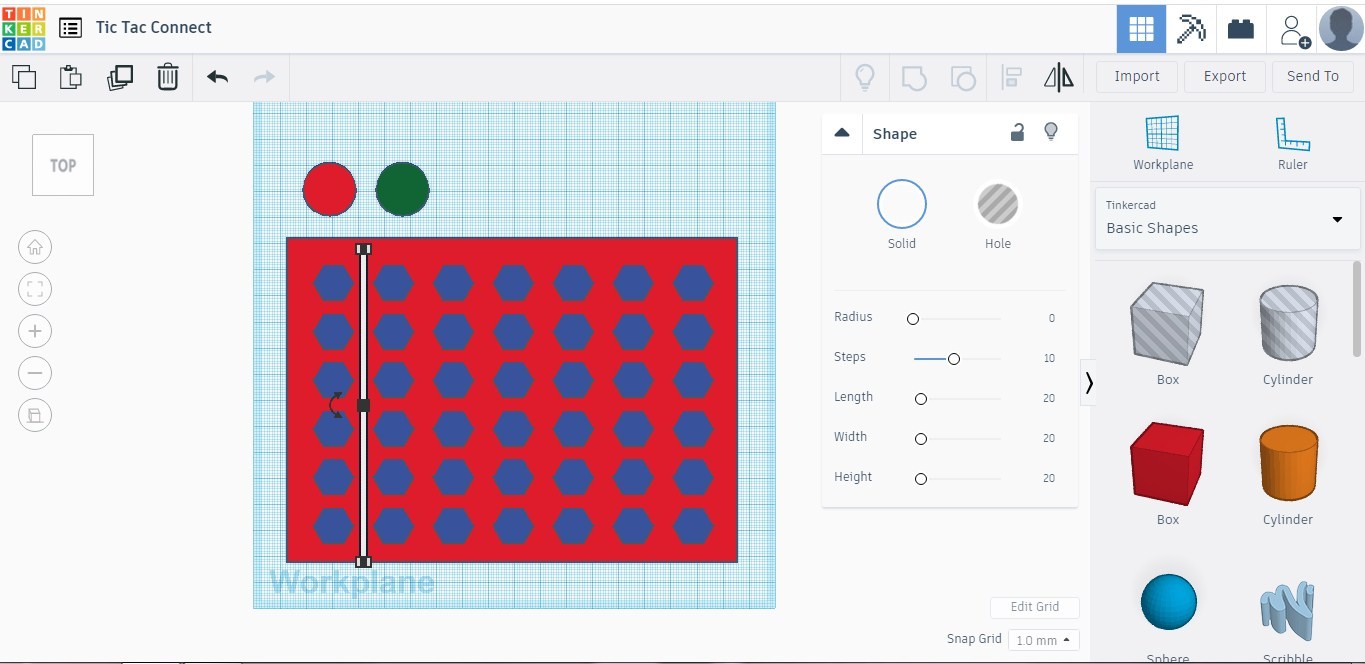Collapse the shapes sidebar chevron
Screen dimensions: 1365x664
[1089, 382]
